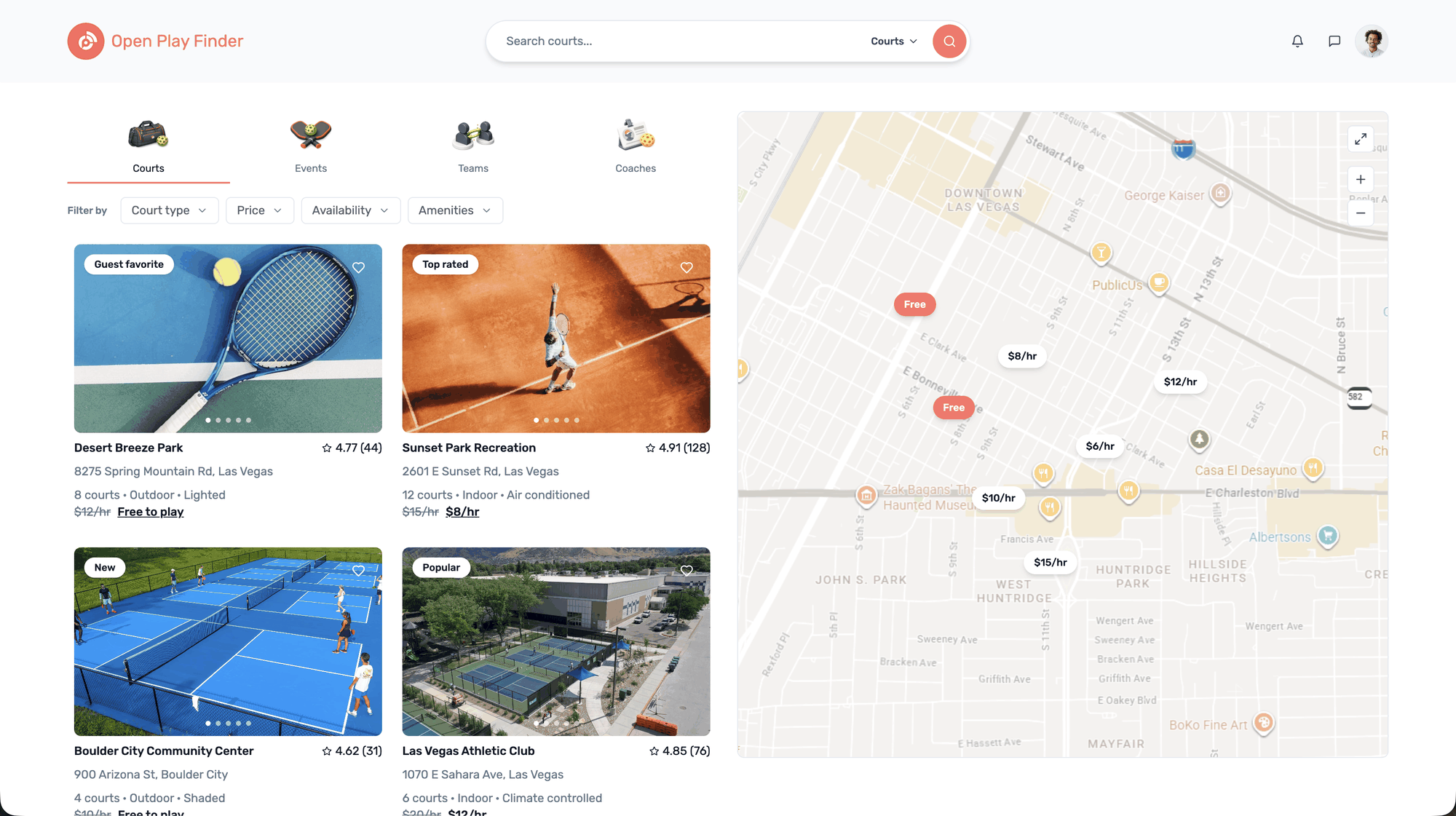Open the Availability filter dropdown
The image size is (1456, 816).
click(350, 210)
